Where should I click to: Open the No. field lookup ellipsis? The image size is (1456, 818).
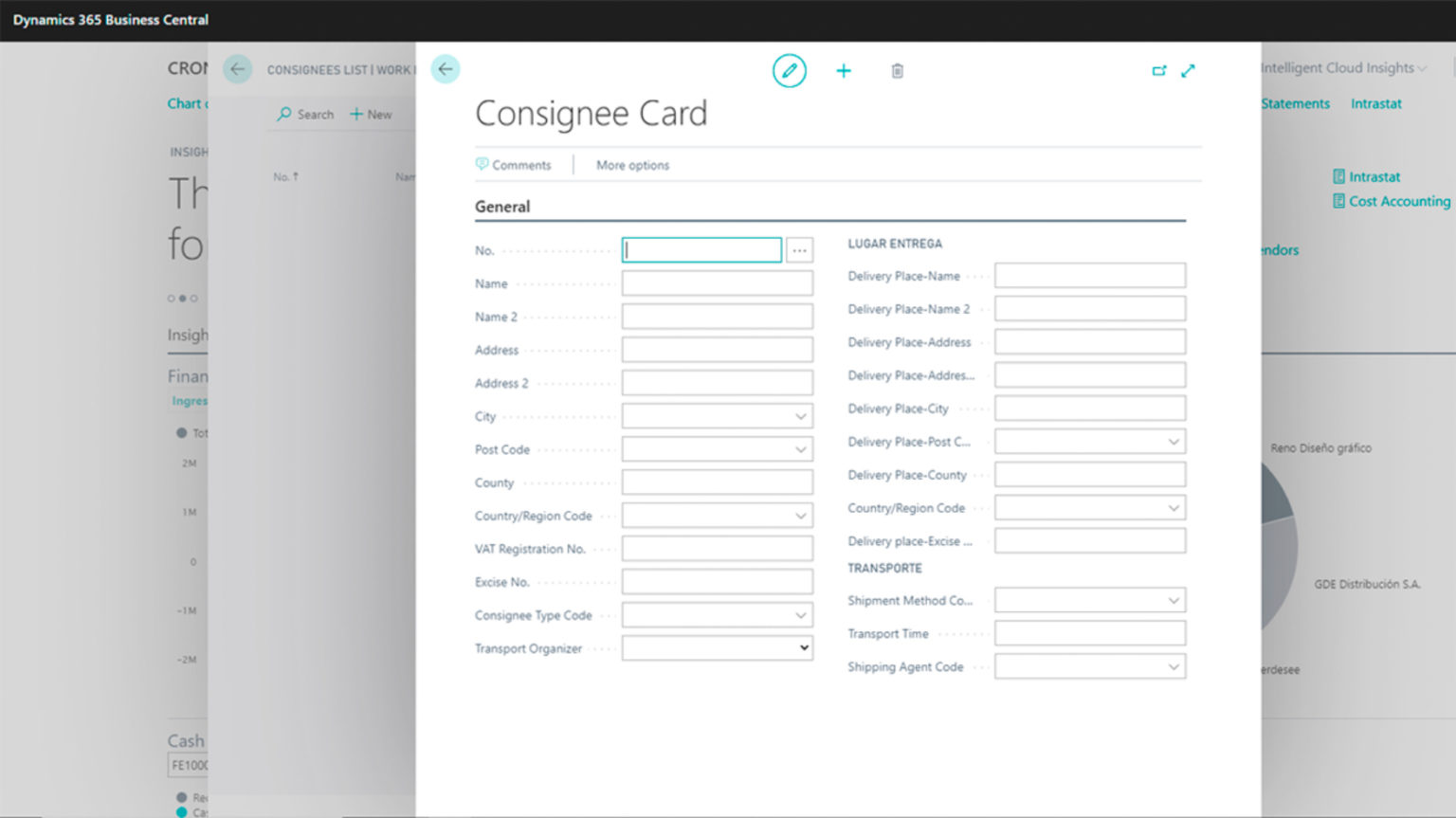pyautogui.click(x=799, y=249)
